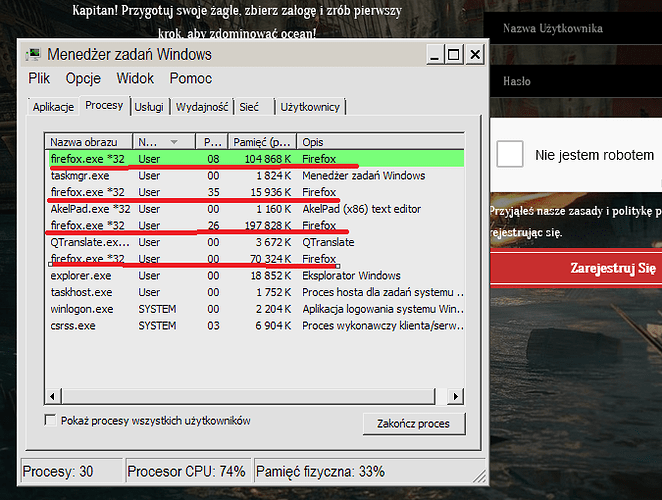Sort by Pamięć column header
This screenshot has height=500, width=662.
click(262, 142)
